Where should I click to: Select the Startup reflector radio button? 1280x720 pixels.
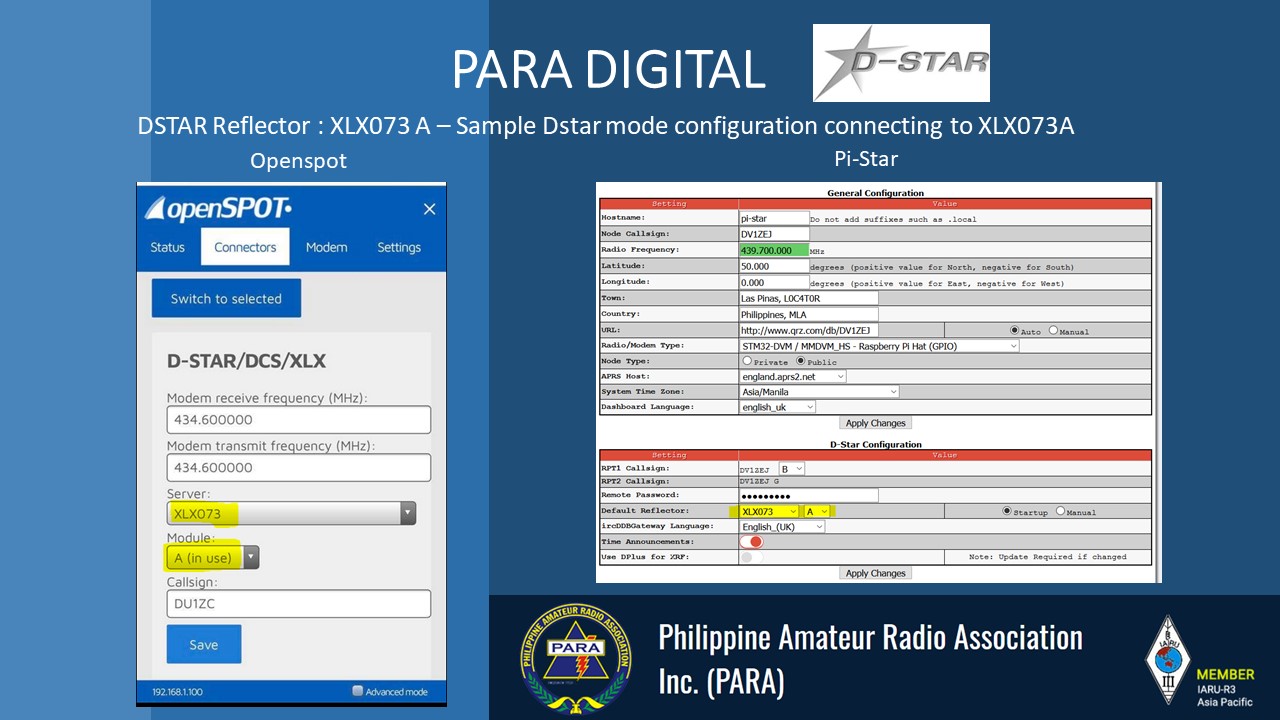tap(1007, 511)
